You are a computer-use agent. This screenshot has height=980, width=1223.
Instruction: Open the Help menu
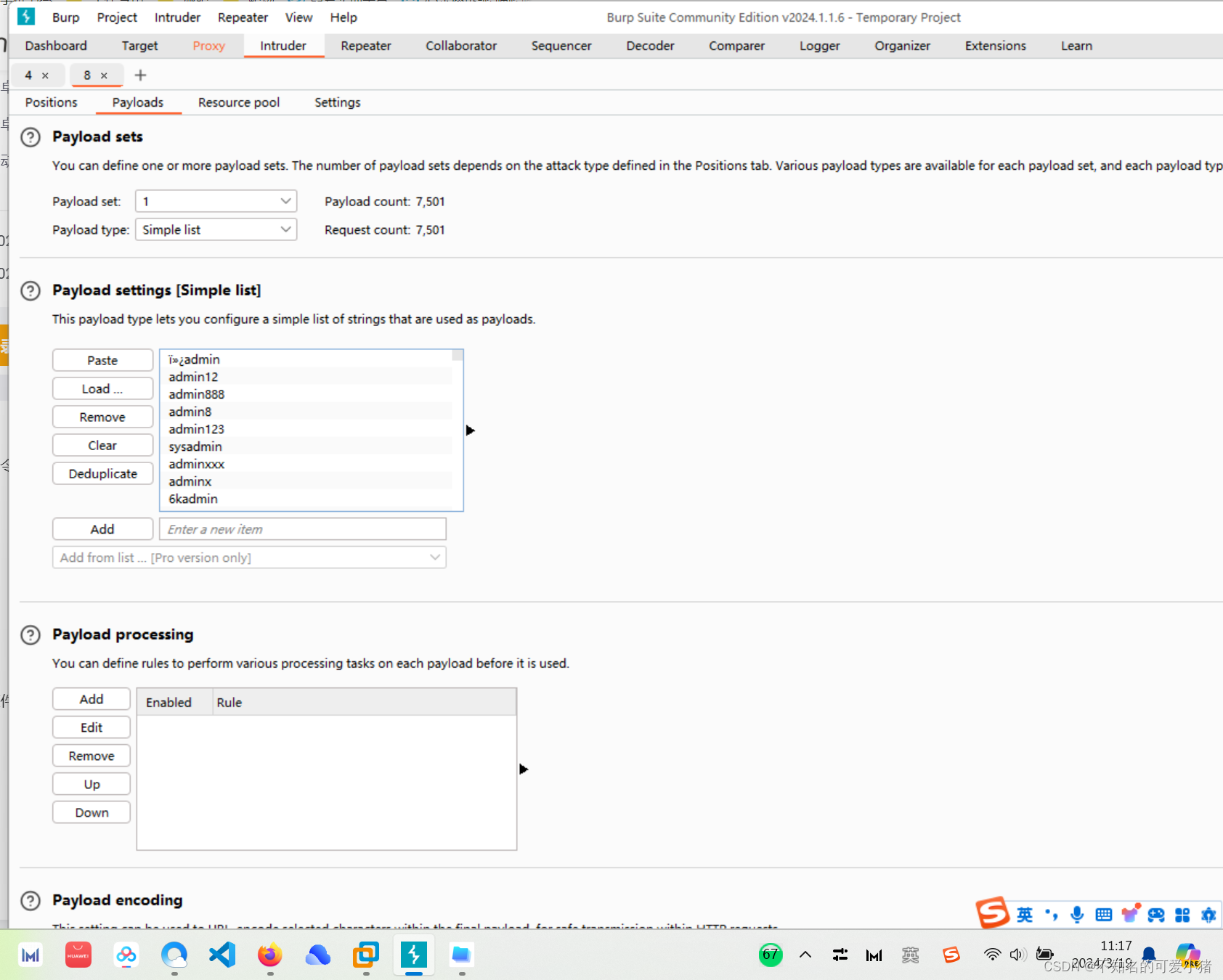(x=344, y=17)
